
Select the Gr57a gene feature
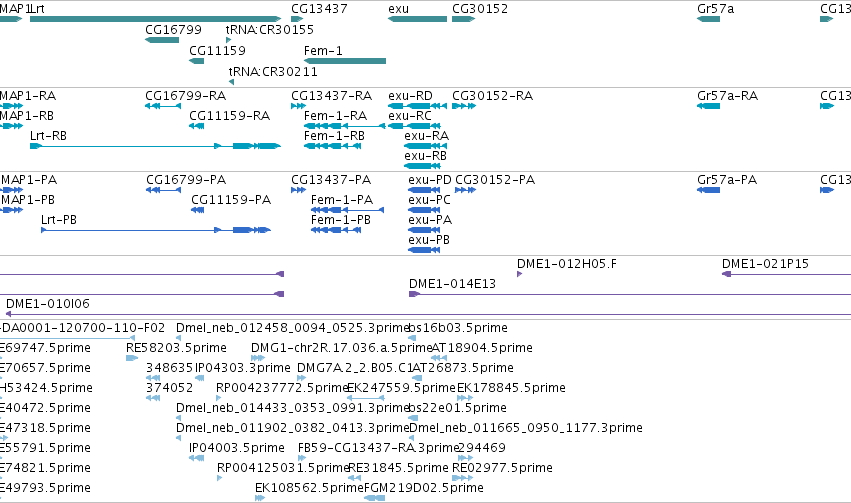(x=708, y=19)
